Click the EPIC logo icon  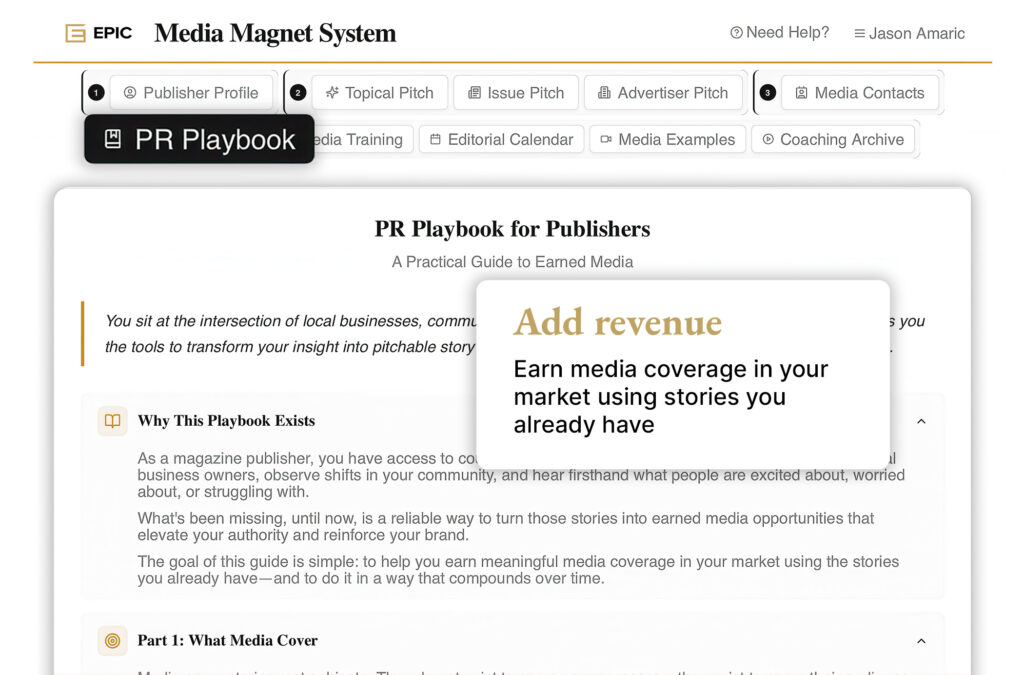click(x=76, y=33)
